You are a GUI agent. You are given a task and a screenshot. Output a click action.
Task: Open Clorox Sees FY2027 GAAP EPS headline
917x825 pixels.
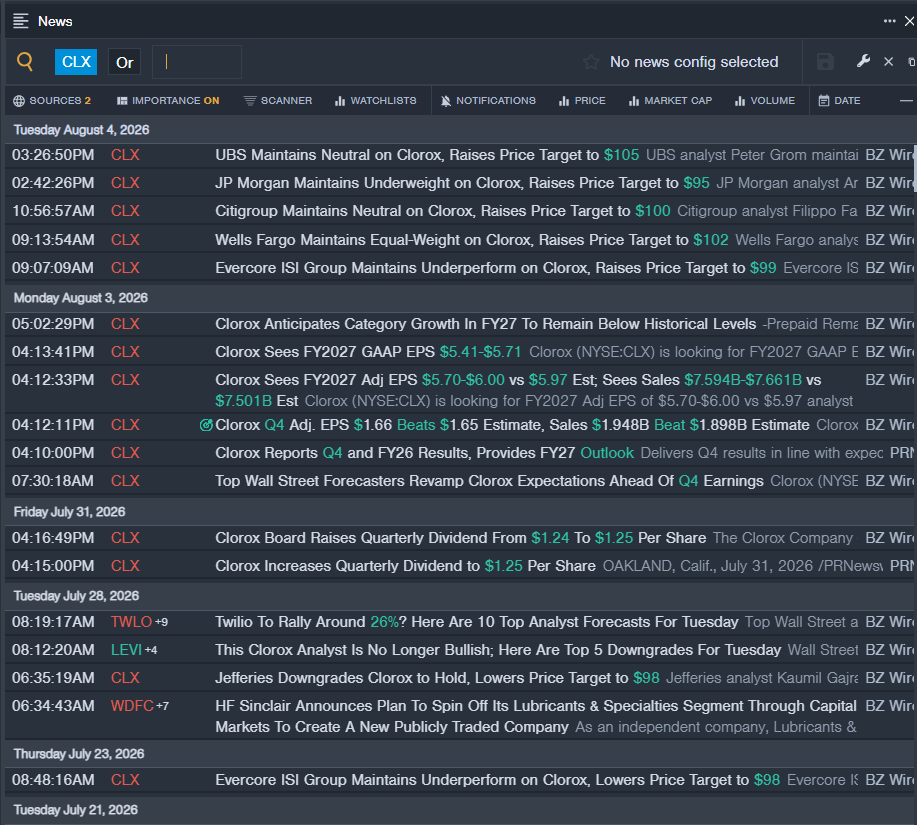coord(368,352)
